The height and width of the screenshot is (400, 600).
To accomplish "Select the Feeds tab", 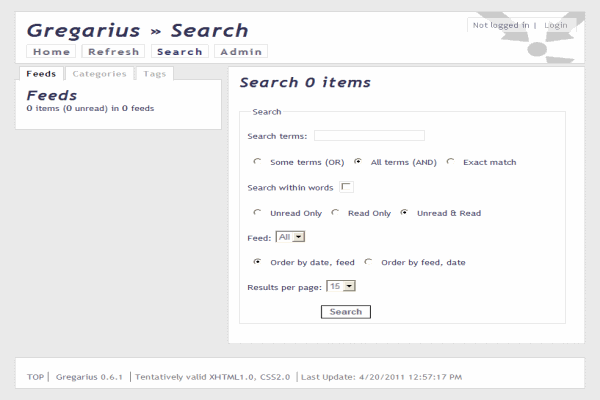I will coord(41,73).
